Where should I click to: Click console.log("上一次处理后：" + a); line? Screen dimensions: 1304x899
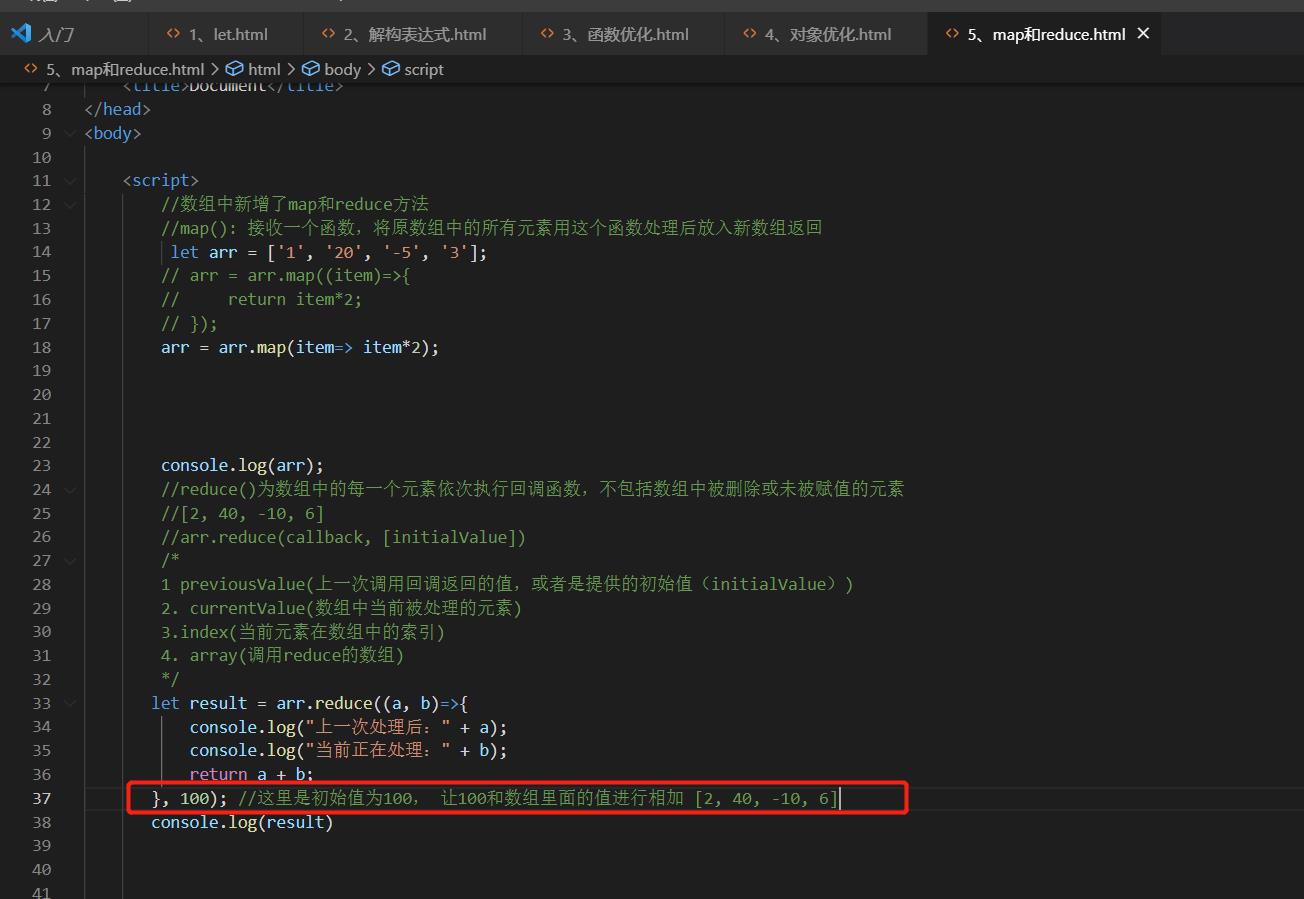pos(349,727)
